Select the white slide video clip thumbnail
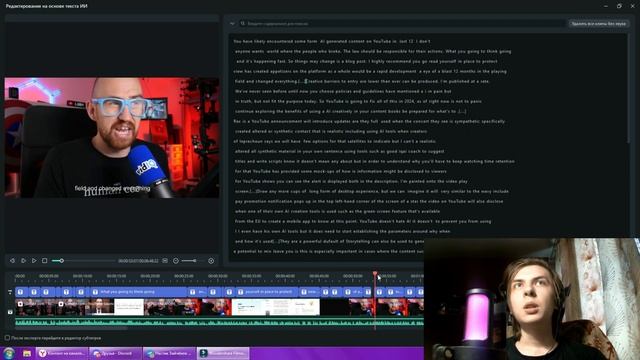The image size is (640, 360). coord(129,307)
